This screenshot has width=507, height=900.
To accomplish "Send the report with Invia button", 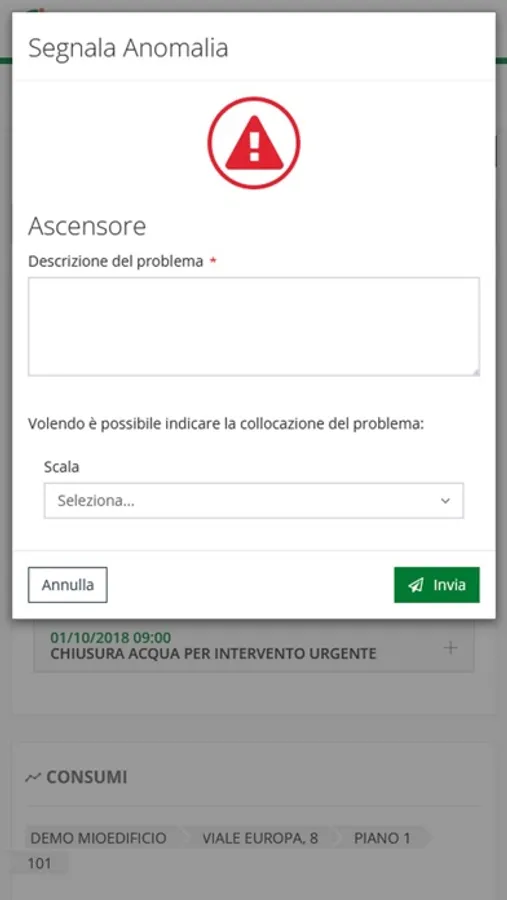I will click(436, 585).
